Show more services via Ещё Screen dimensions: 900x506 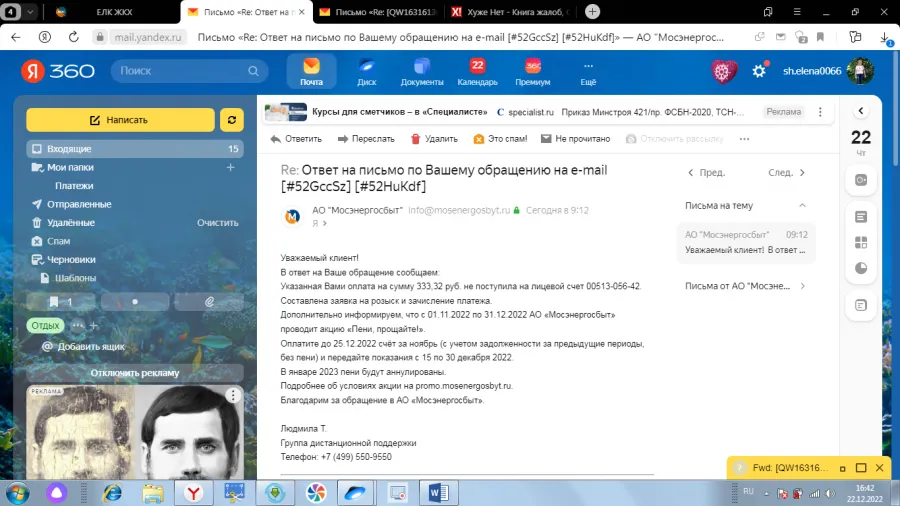588,72
